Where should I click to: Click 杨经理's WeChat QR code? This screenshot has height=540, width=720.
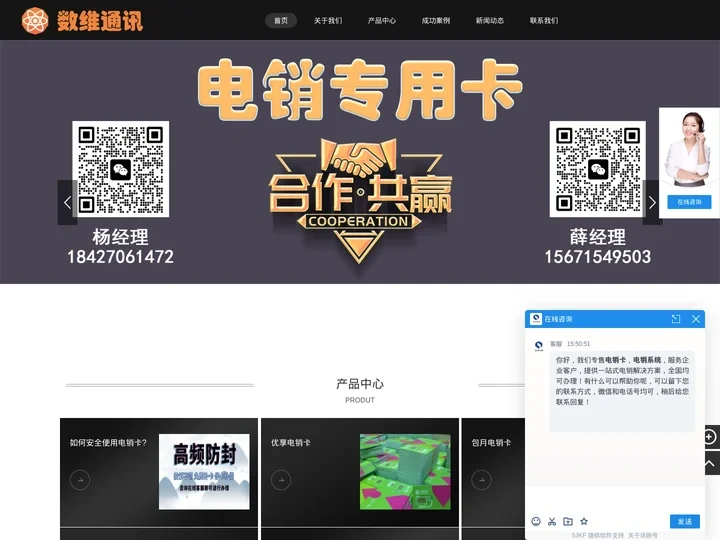121,169
